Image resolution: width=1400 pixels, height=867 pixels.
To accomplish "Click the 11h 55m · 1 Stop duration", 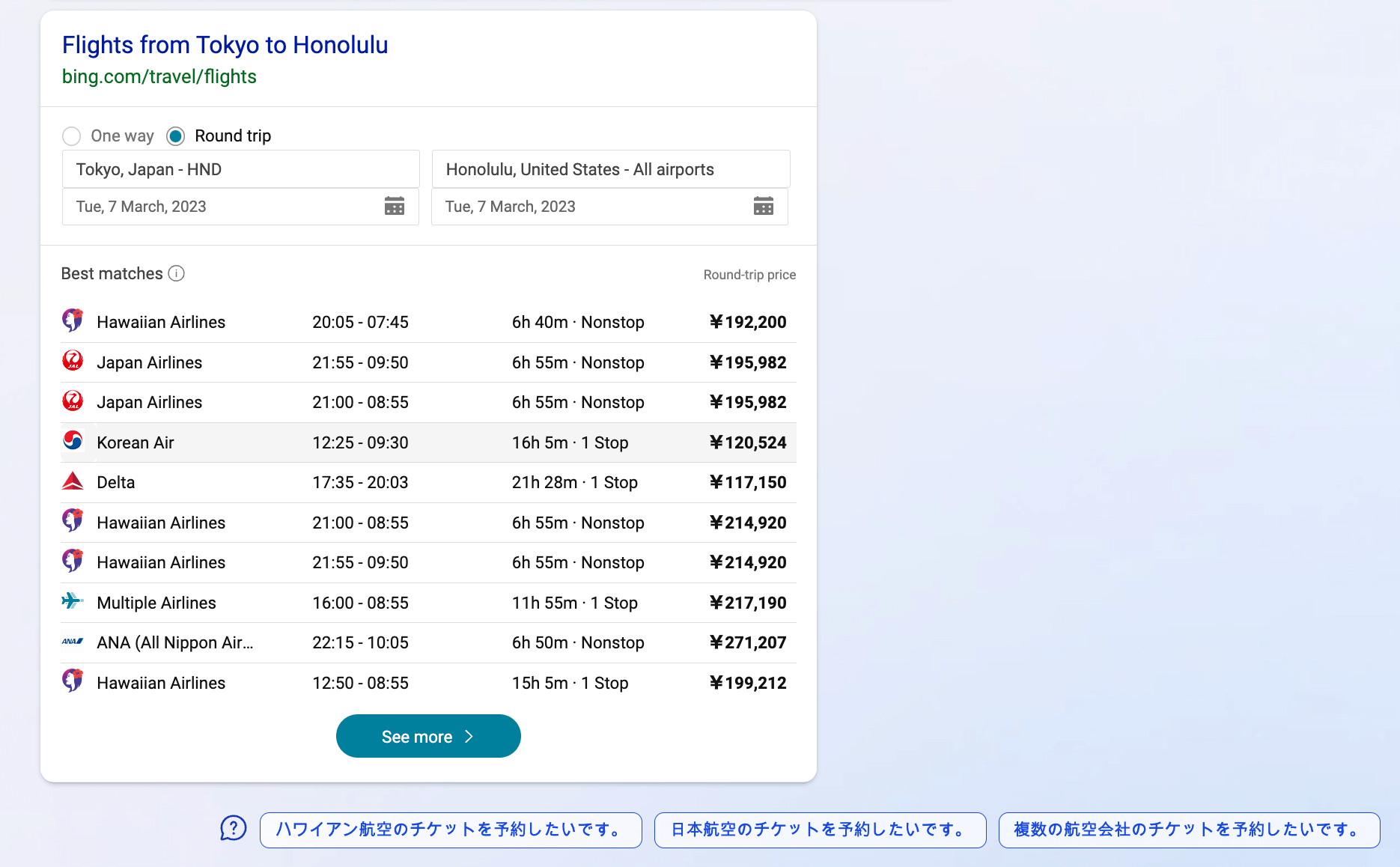I will coord(575,603).
